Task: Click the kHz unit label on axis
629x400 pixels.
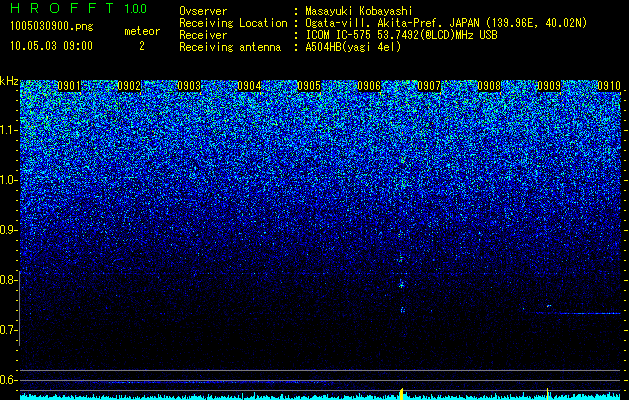Action: (9, 81)
